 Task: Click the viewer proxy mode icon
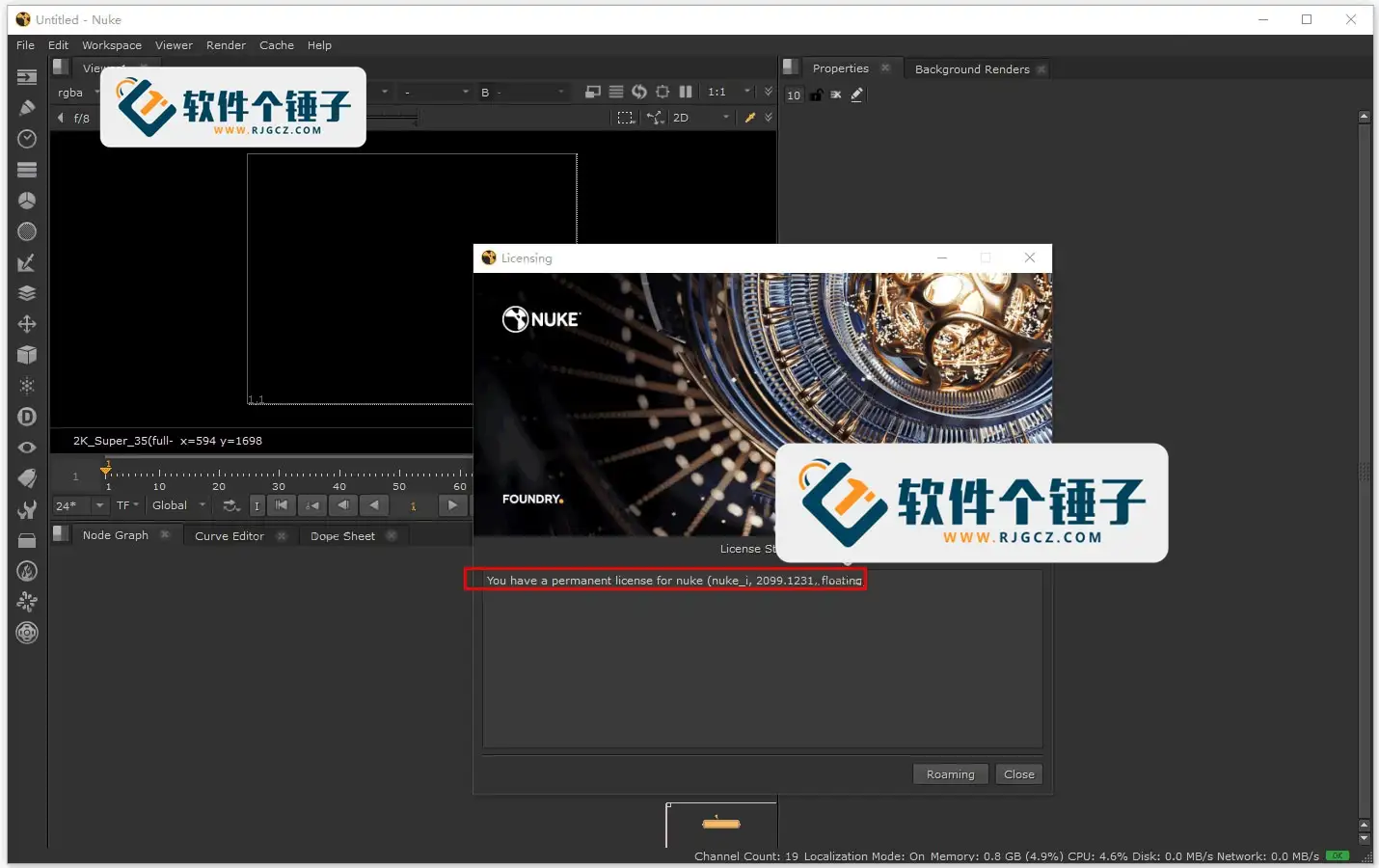593,92
